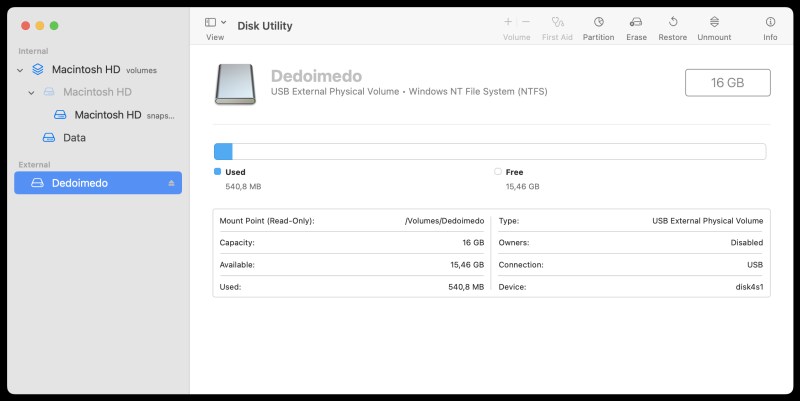Select the greyed Macintosh HD volume
This screenshot has width=800, height=401.
(x=97, y=92)
